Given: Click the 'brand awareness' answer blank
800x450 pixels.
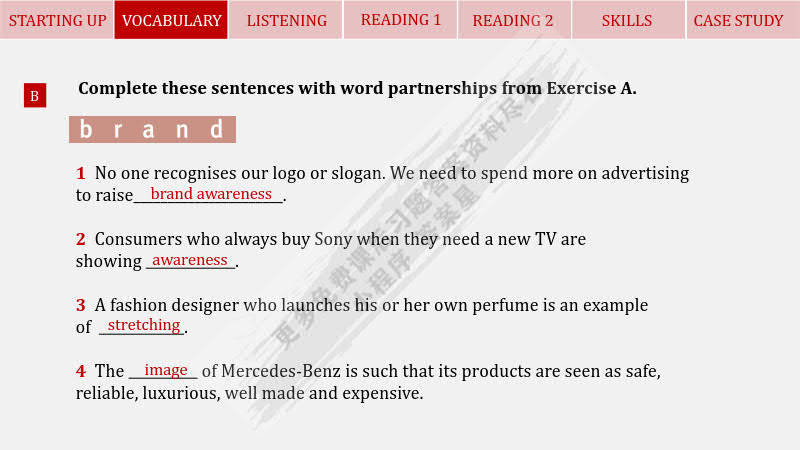Looking at the screenshot, I should coord(211,194).
